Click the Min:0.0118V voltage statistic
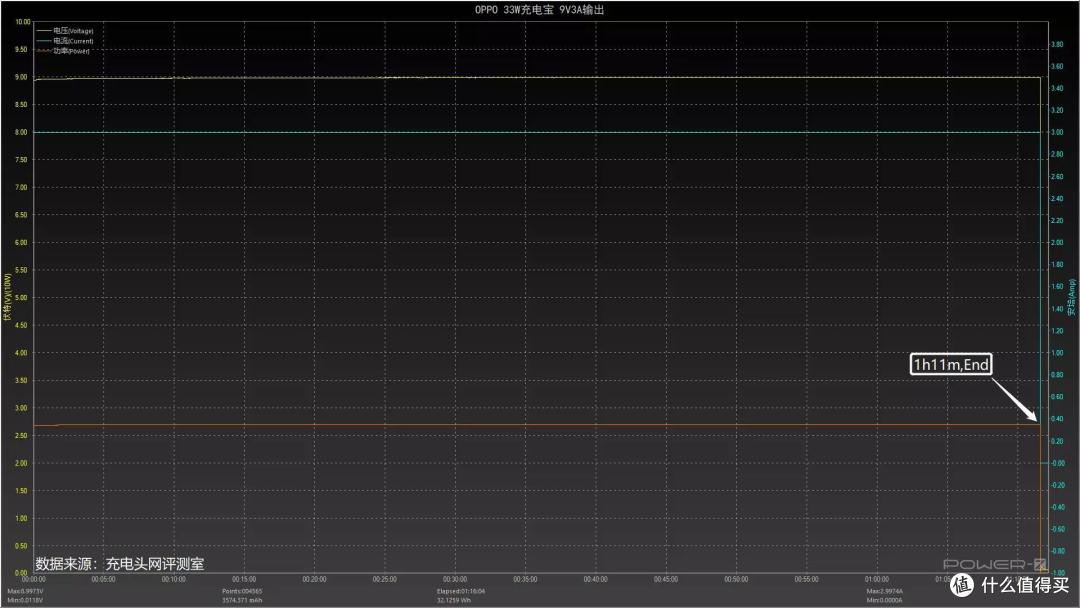The height and width of the screenshot is (608, 1080). pos(25,600)
